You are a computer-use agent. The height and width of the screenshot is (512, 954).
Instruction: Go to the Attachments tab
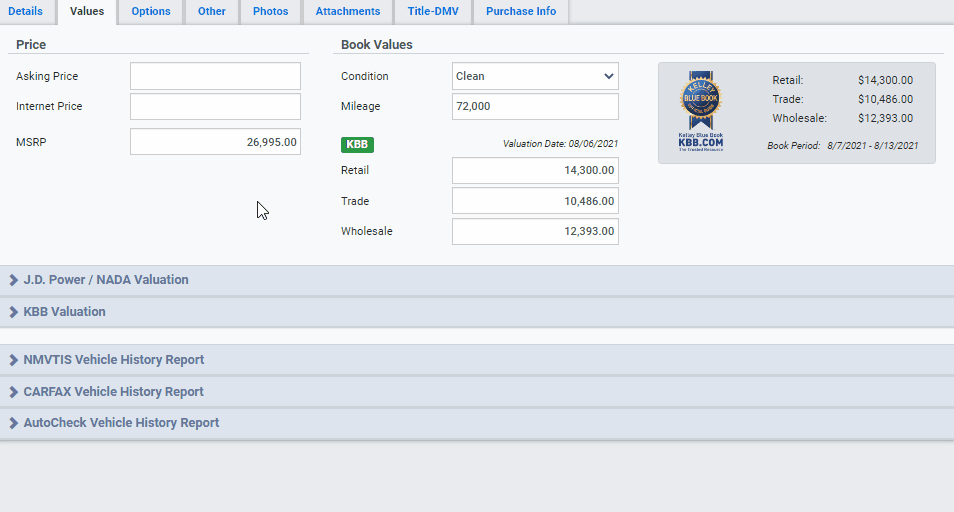pos(348,12)
